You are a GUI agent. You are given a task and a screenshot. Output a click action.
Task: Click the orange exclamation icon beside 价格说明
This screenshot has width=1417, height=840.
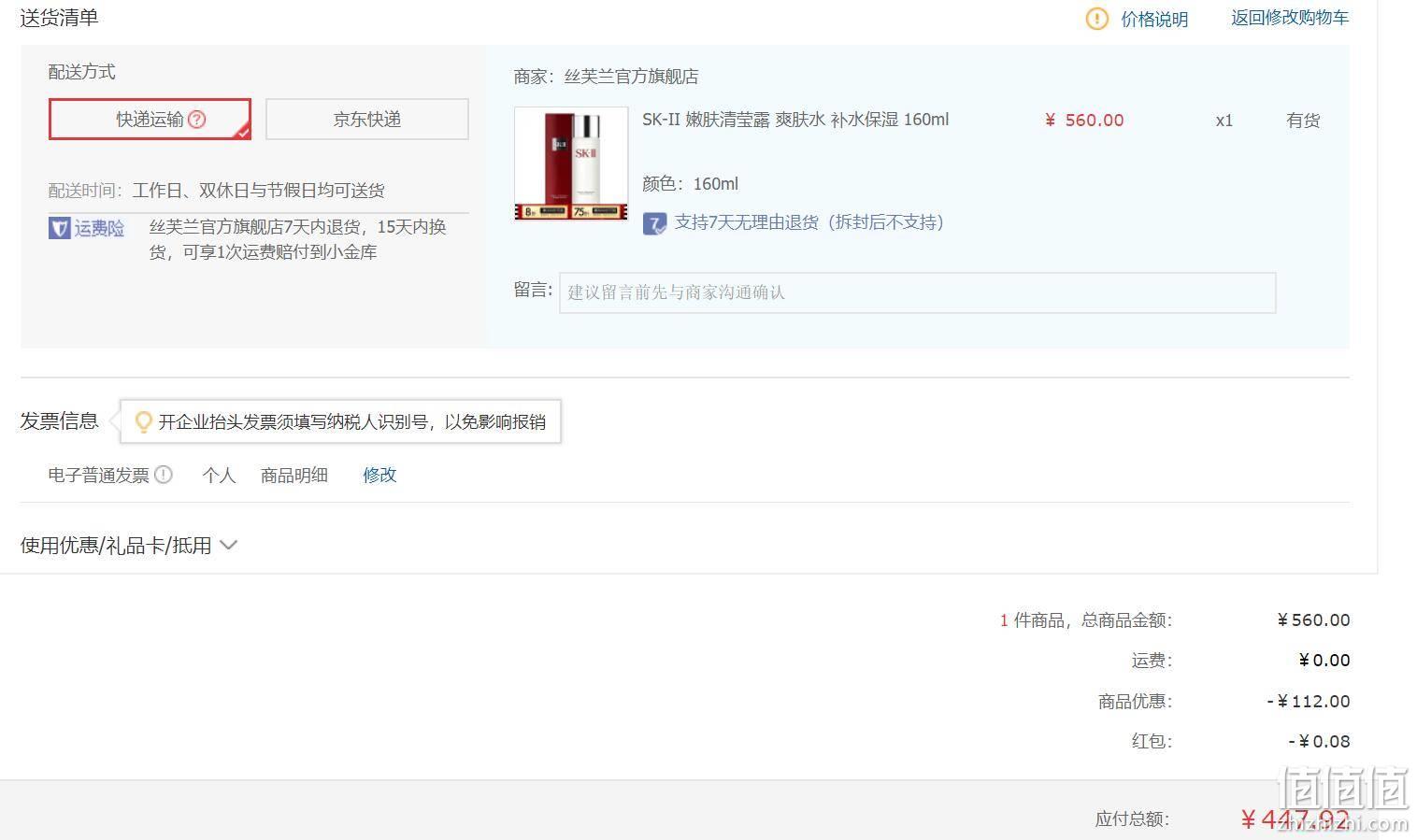[1096, 19]
